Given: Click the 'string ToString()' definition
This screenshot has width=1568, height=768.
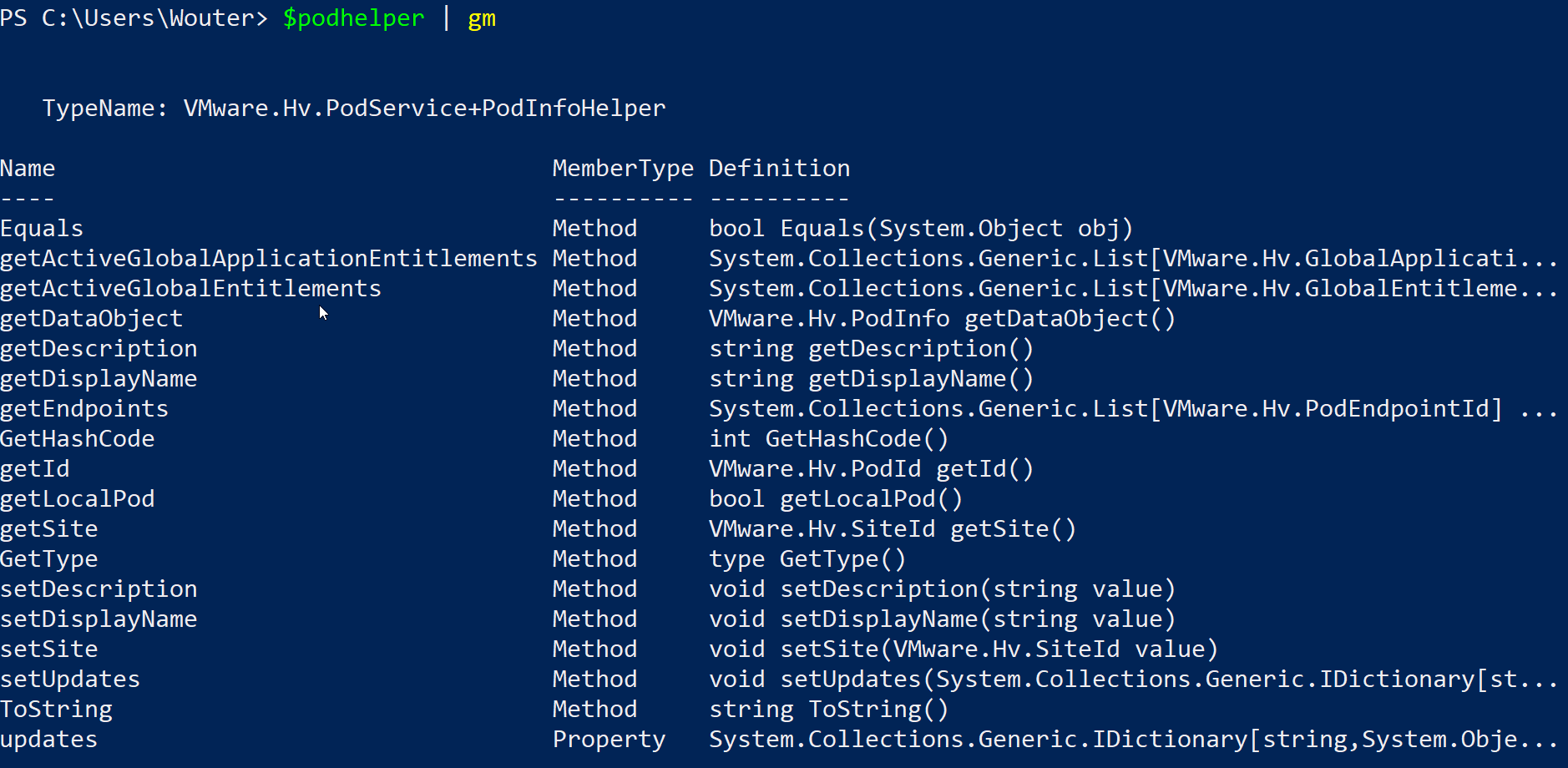Looking at the screenshot, I should [829, 710].
